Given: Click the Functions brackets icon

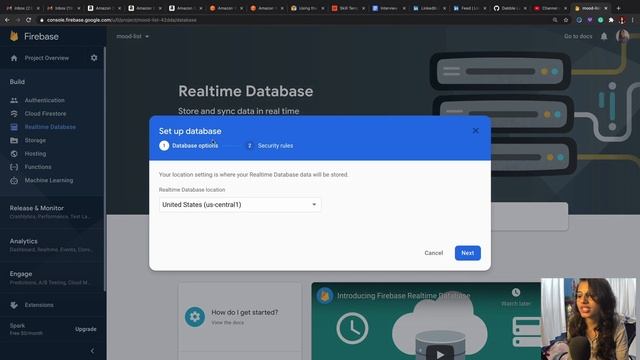Looking at the screenshot, I should (x=14, y=167).
